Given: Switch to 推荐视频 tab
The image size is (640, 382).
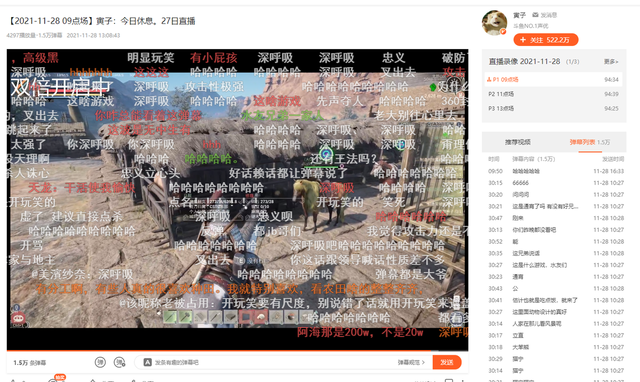Looking at the screenshot, I should click(x=518, y=142).
